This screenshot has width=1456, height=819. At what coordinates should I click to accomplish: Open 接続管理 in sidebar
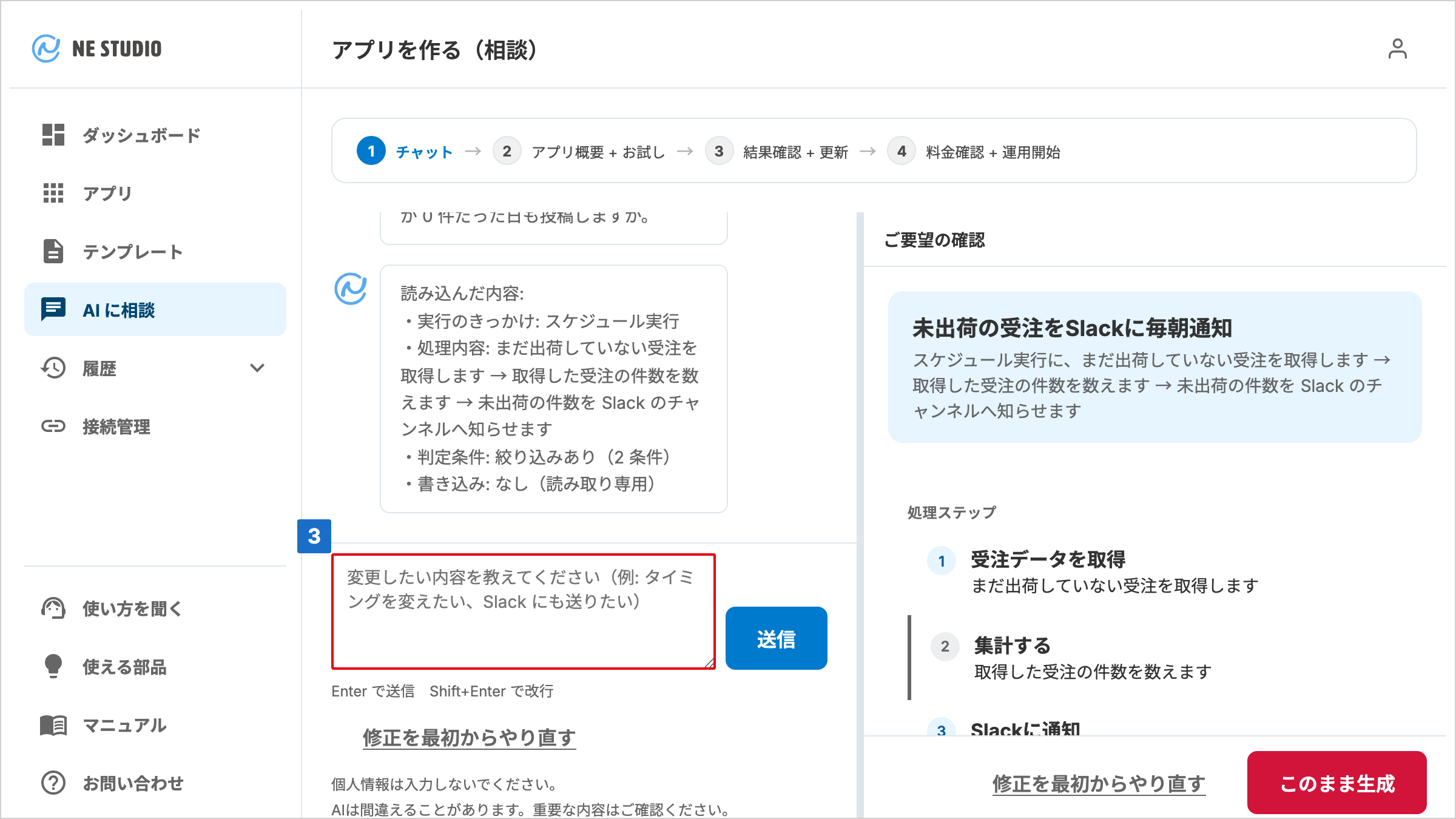[155, 426]
